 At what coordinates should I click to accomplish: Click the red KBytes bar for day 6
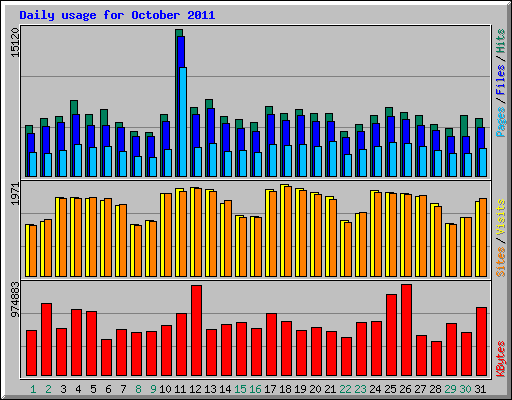[107, 358]
